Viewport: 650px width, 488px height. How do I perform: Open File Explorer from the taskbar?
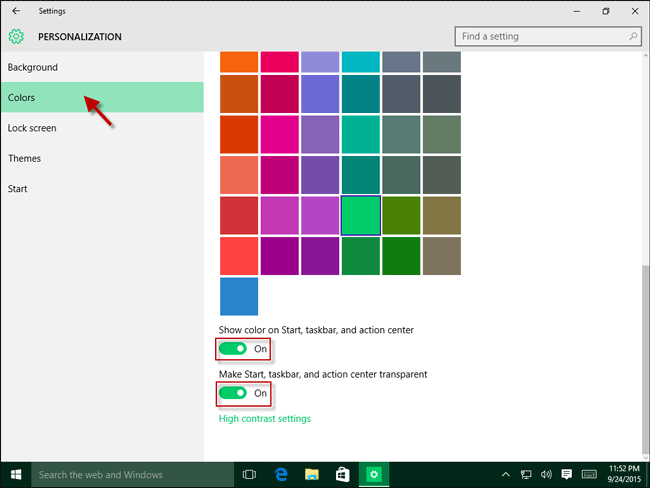point(312,475)
